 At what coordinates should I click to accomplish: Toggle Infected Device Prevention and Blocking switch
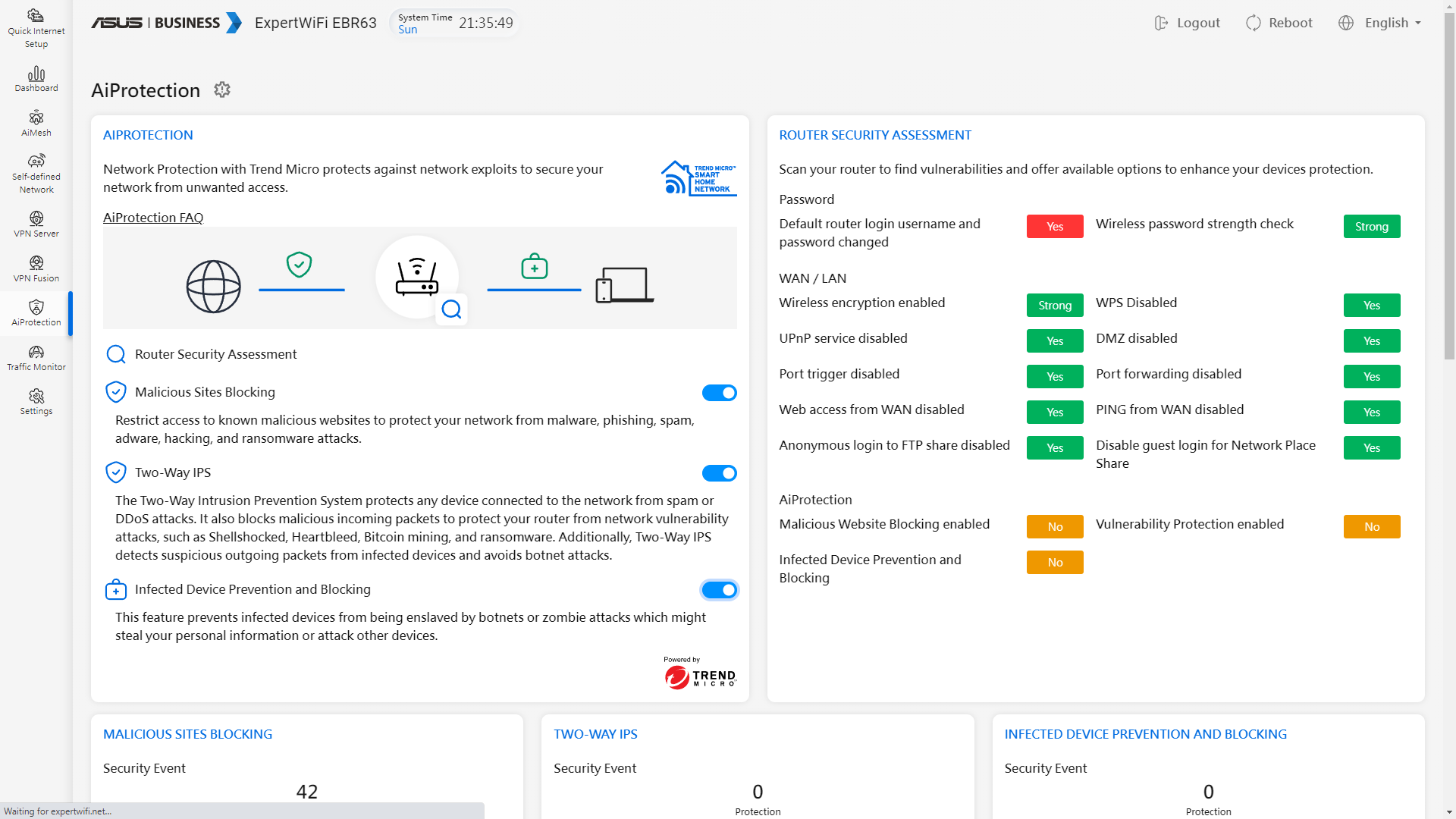719,590
